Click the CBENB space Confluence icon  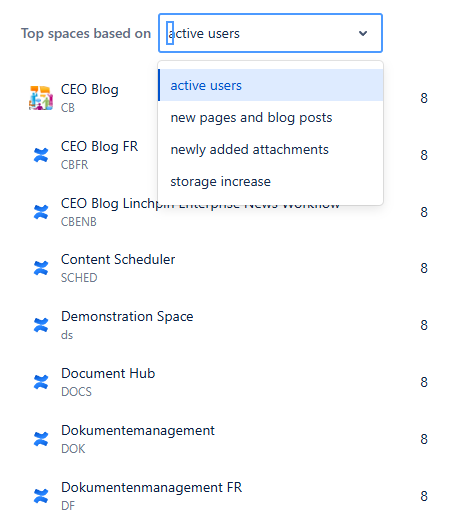click(41, 212)
